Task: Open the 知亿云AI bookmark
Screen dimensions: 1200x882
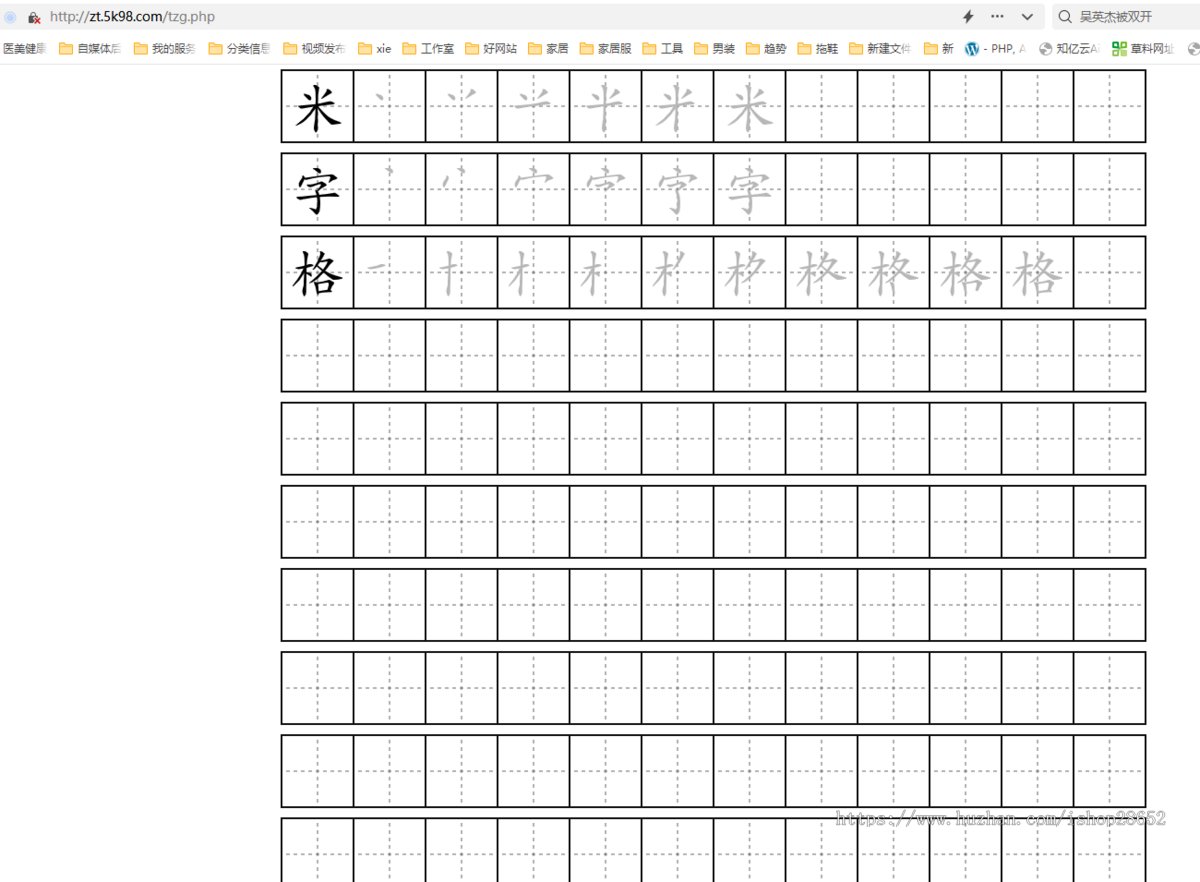Action: (1069, 48)
